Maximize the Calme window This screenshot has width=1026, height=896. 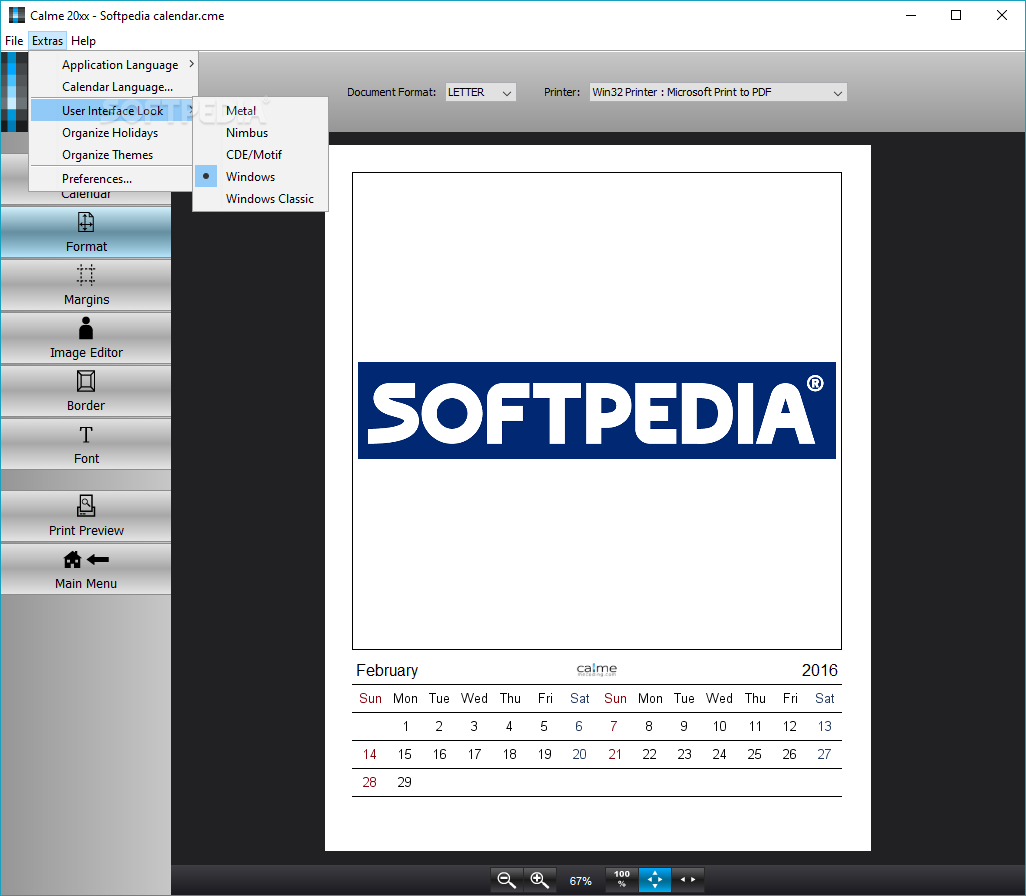point(955,15)
